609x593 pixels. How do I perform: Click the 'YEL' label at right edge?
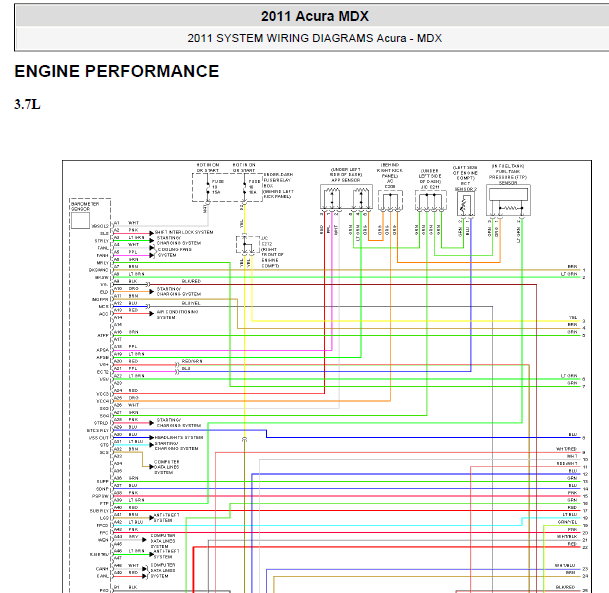573,318
